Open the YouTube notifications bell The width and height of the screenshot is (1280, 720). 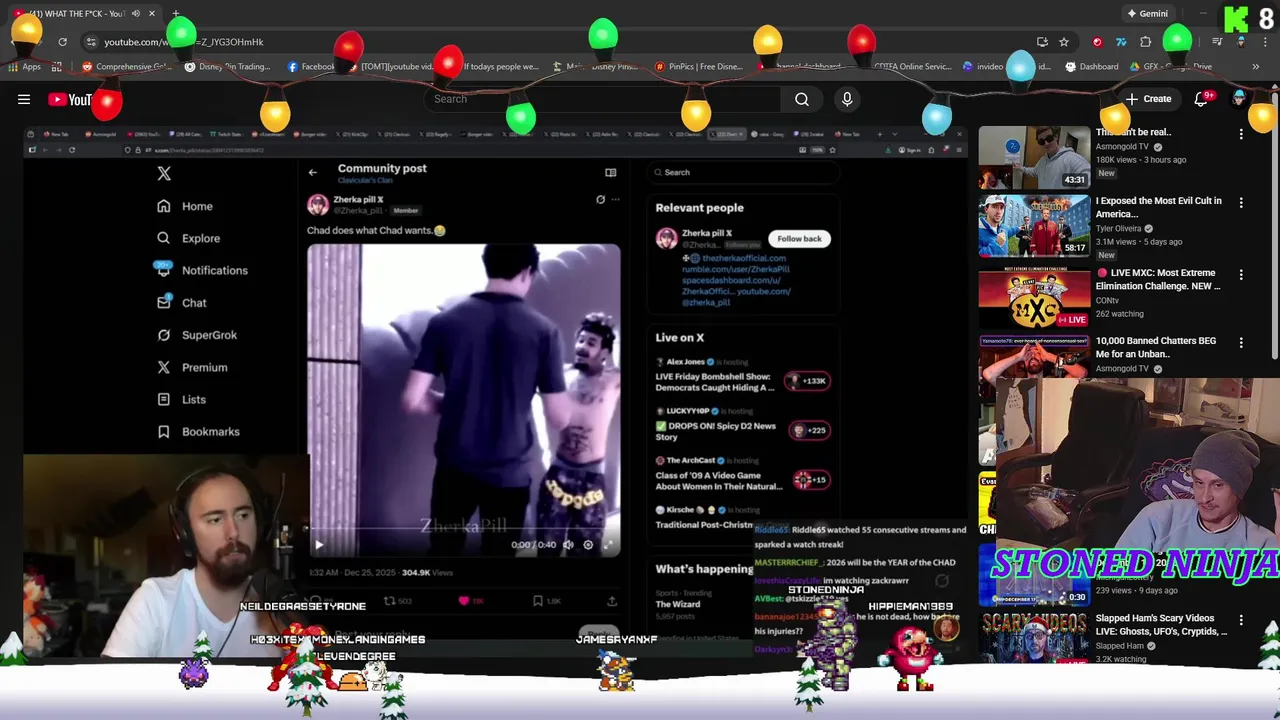[x=1202, y=99]
